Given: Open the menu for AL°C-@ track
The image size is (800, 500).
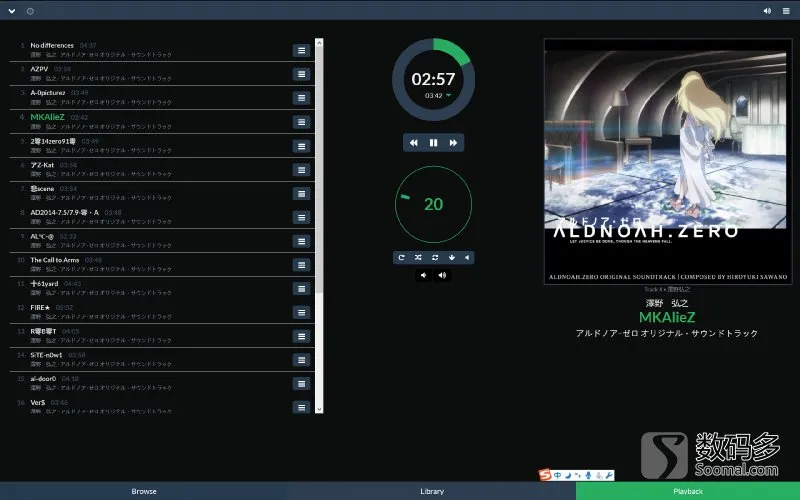Looking at the screenshot, I should click(x=302, y=241).
